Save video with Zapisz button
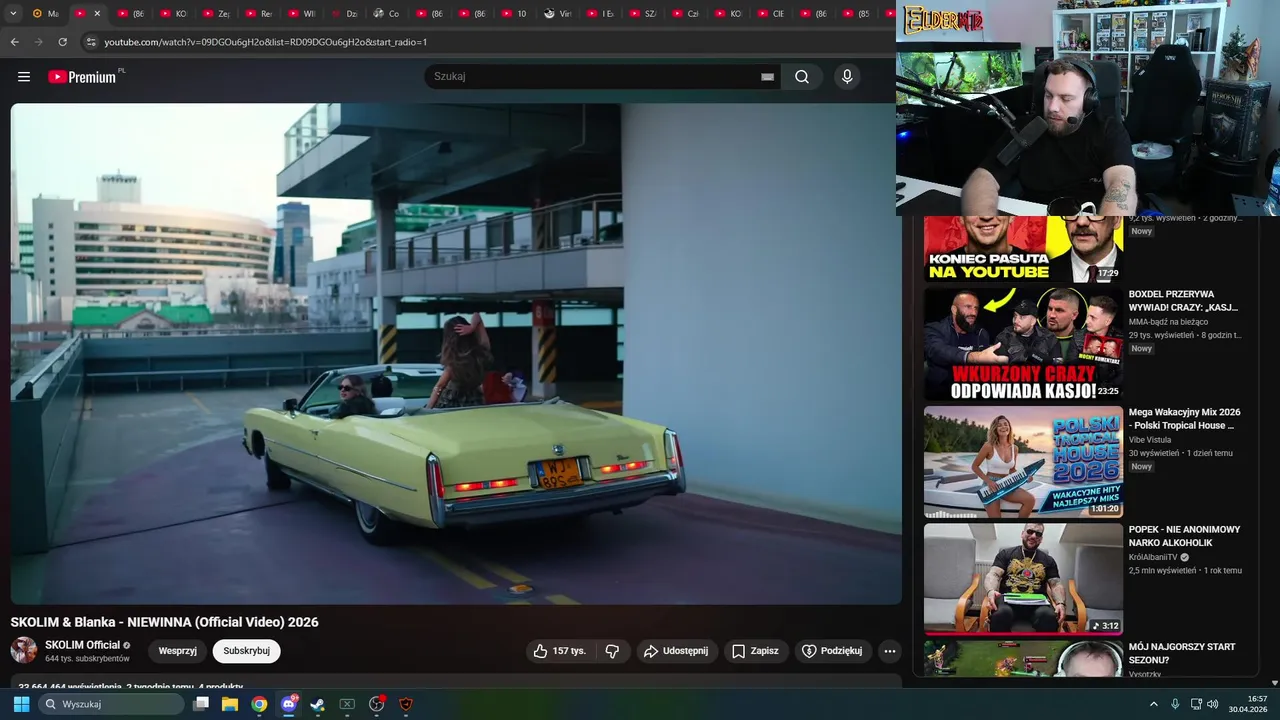Image resolution: width=1280 pixels, height=720 pixels. tap(755, 651)
